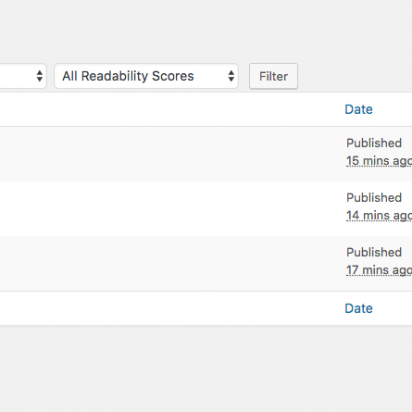Click the up-down arrows of Readability Scores selector
Viewport: 412px width, 412px height.
click(x=231, y=76)
